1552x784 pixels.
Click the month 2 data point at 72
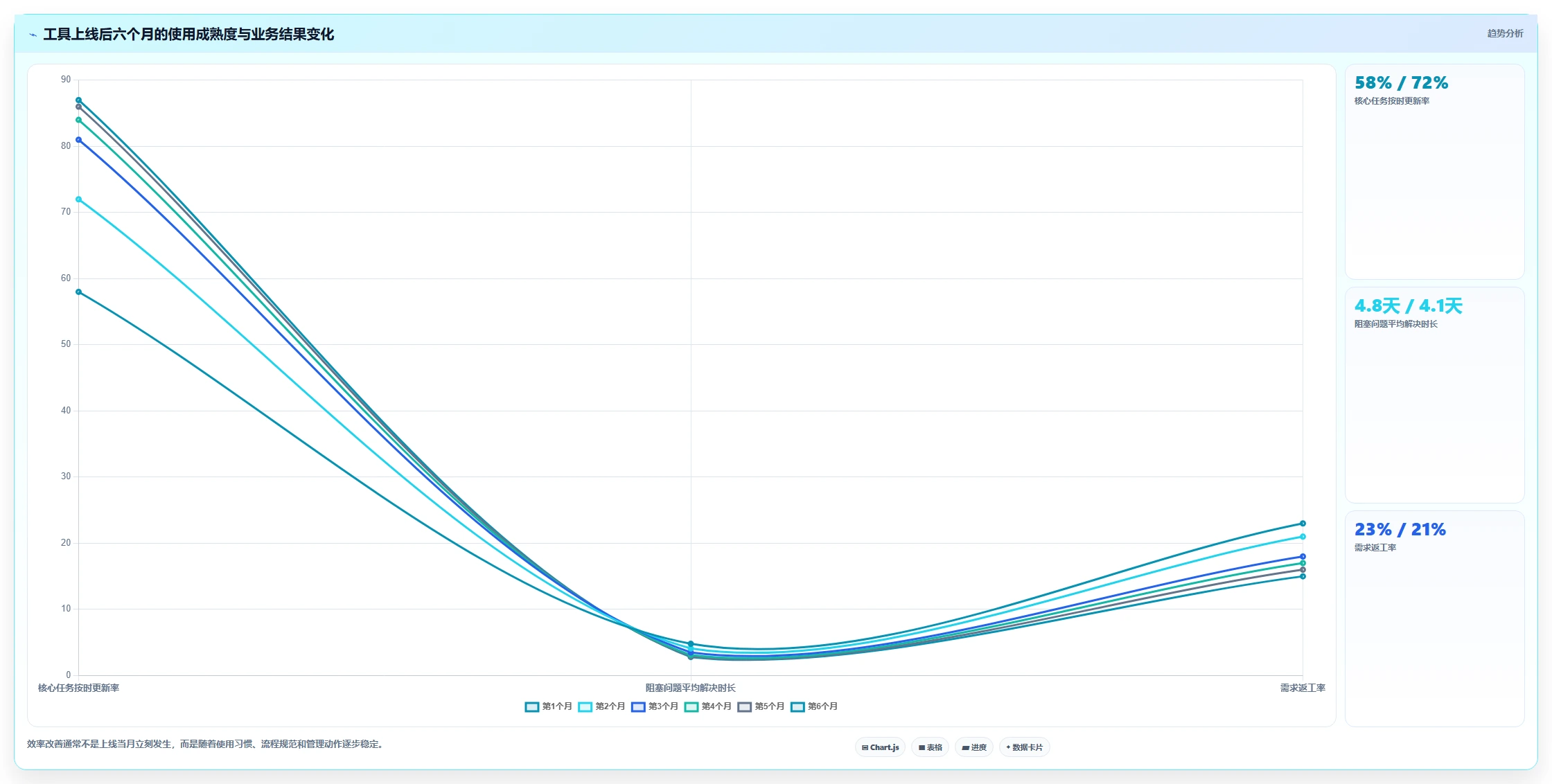[78, 199]
